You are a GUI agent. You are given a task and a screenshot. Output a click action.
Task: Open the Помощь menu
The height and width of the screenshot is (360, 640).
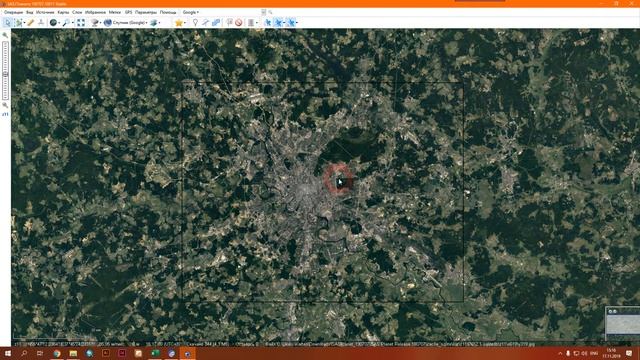[x=168, y=12]
